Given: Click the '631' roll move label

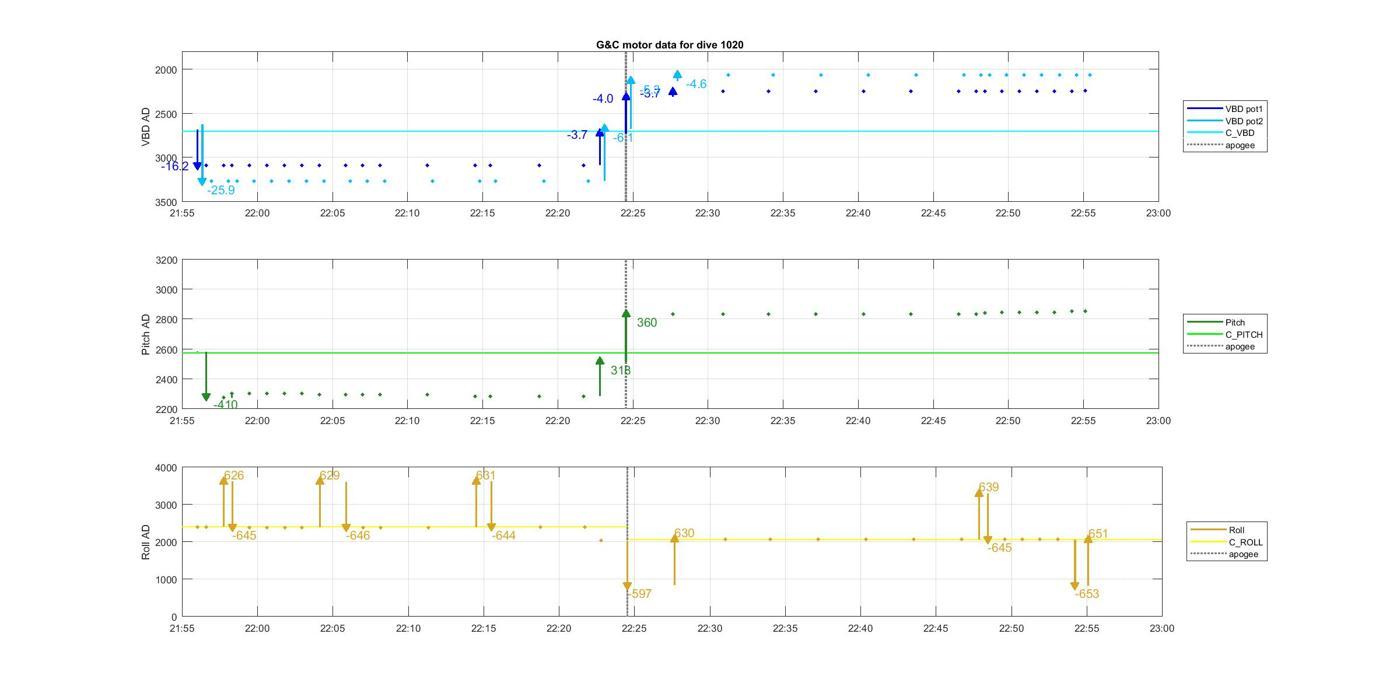Looking at the screenshot, I should point(485,476).
